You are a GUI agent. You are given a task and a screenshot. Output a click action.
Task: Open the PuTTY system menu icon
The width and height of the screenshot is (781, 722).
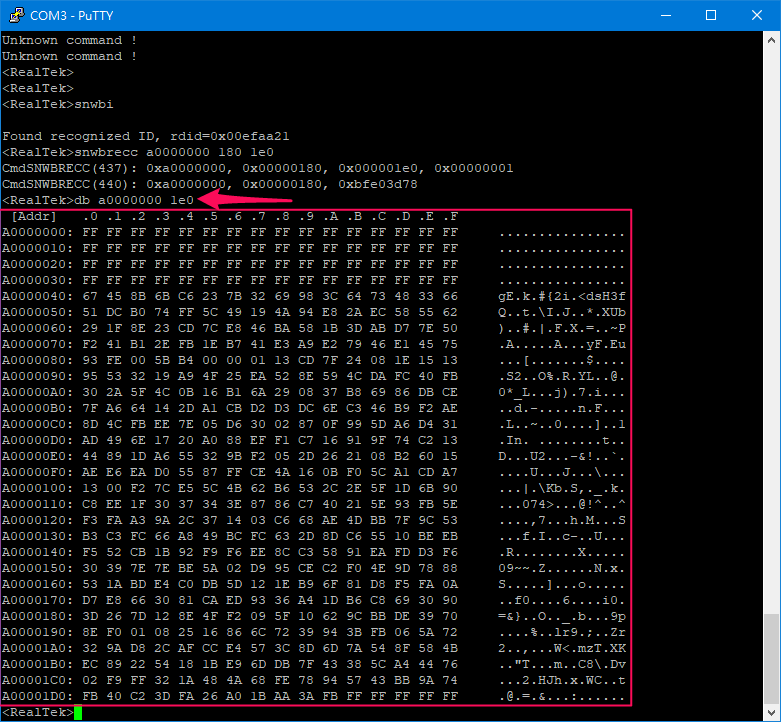(x=16, y=15)
